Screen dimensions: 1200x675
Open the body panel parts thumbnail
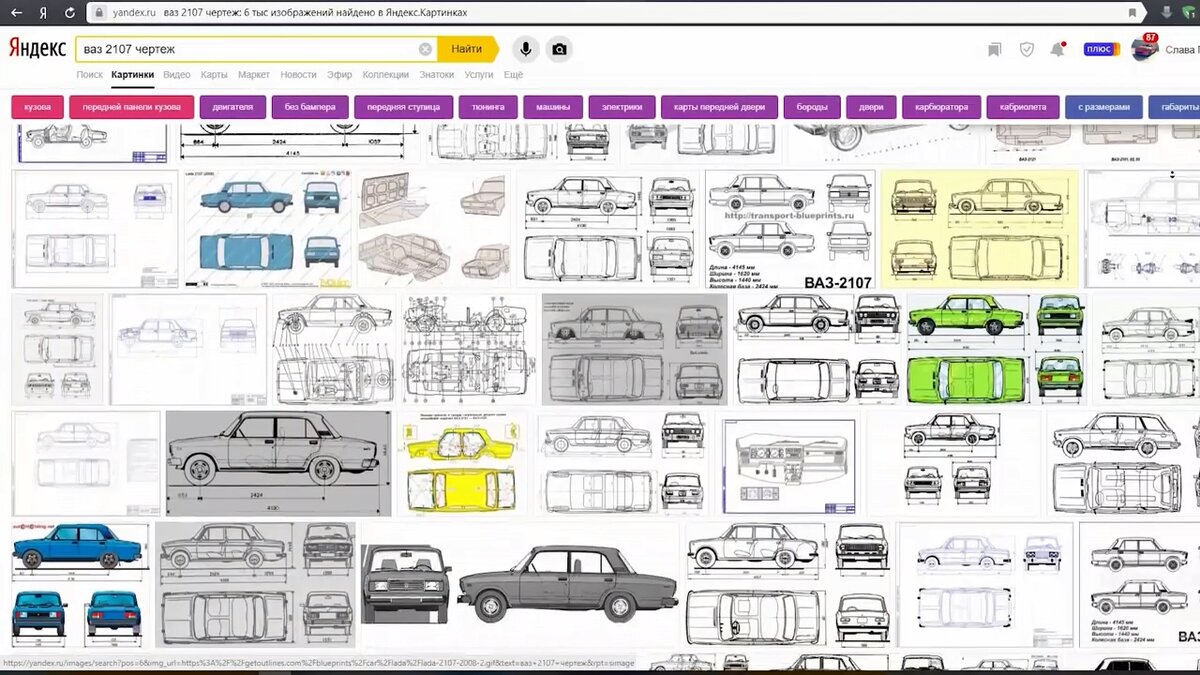tap(433, 229)
